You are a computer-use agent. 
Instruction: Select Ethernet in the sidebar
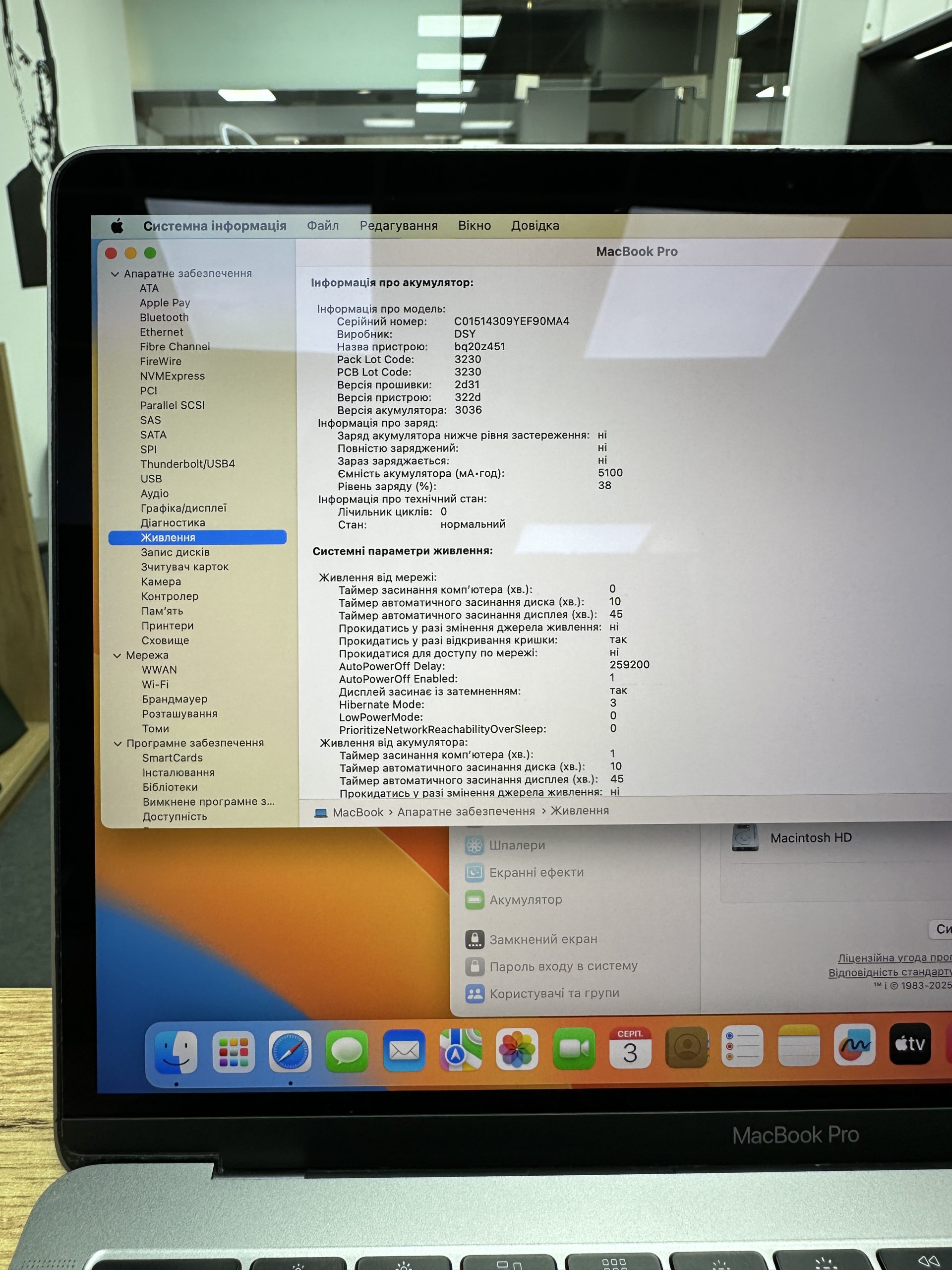(x=161, y=332)
